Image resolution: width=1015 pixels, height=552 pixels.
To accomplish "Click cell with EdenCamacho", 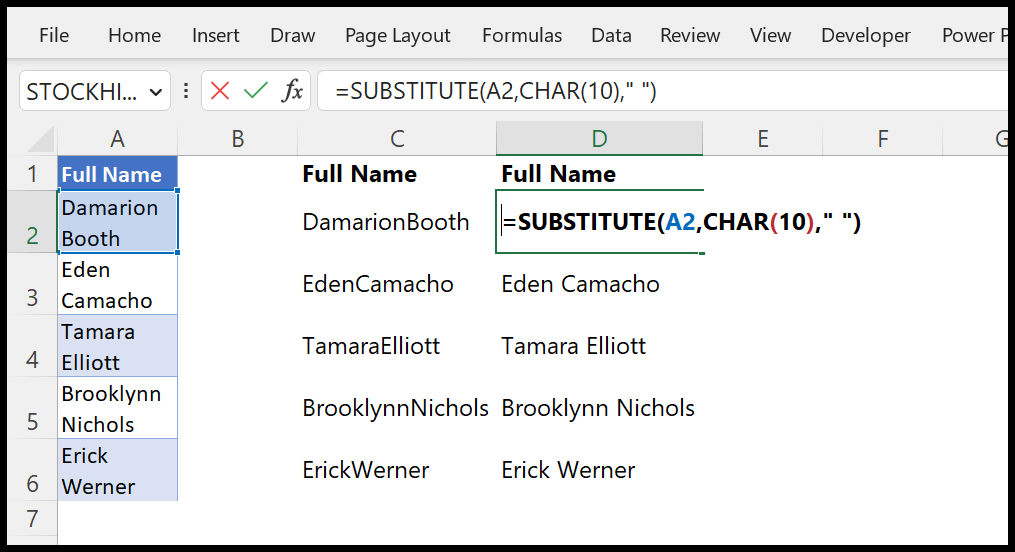I will [397, 283].
